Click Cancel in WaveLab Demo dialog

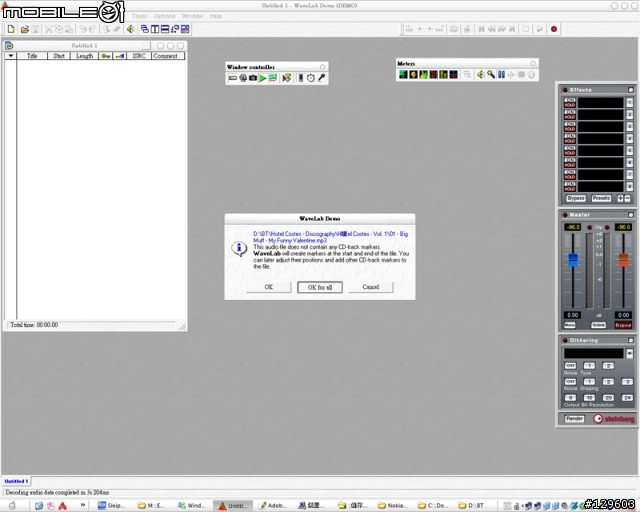tap(371, 287)
